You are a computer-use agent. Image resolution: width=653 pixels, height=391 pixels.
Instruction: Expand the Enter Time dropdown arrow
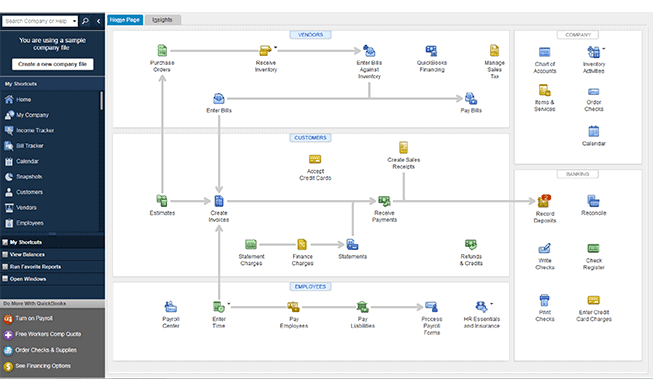229,304
